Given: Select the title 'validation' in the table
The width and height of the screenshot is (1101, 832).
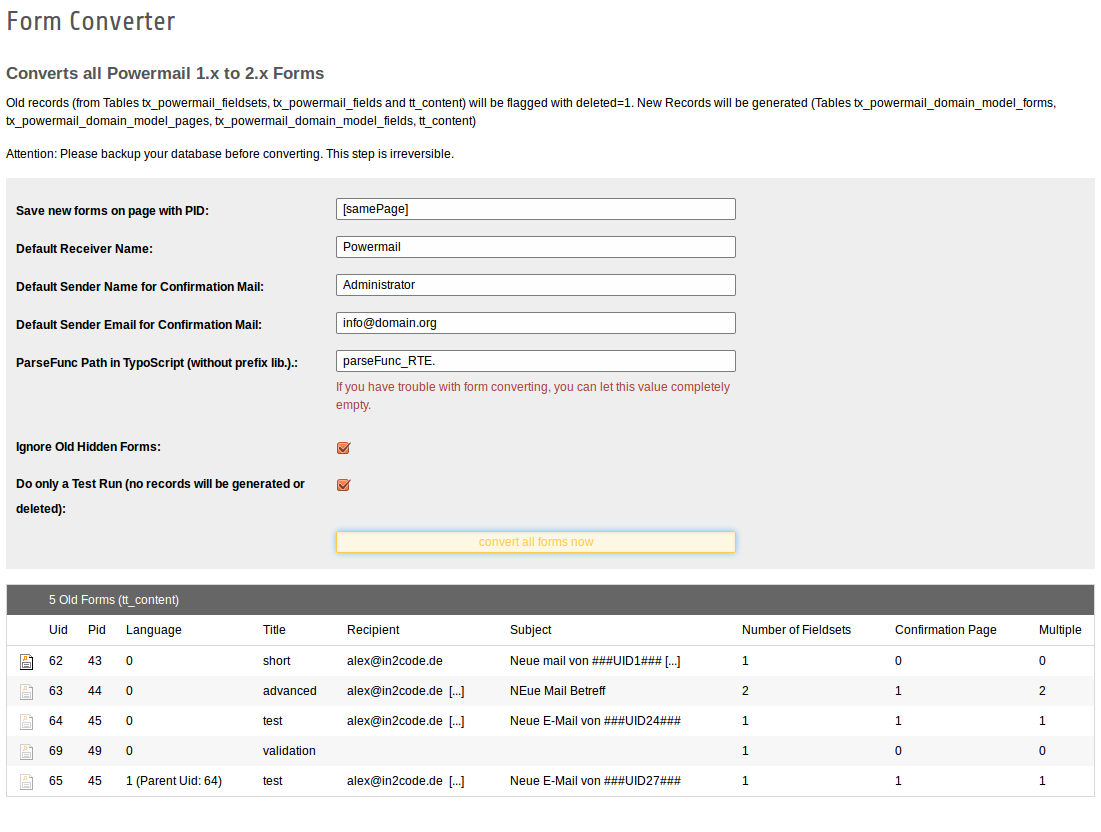Looking at the screenshot, I should [x=289, y=751].
